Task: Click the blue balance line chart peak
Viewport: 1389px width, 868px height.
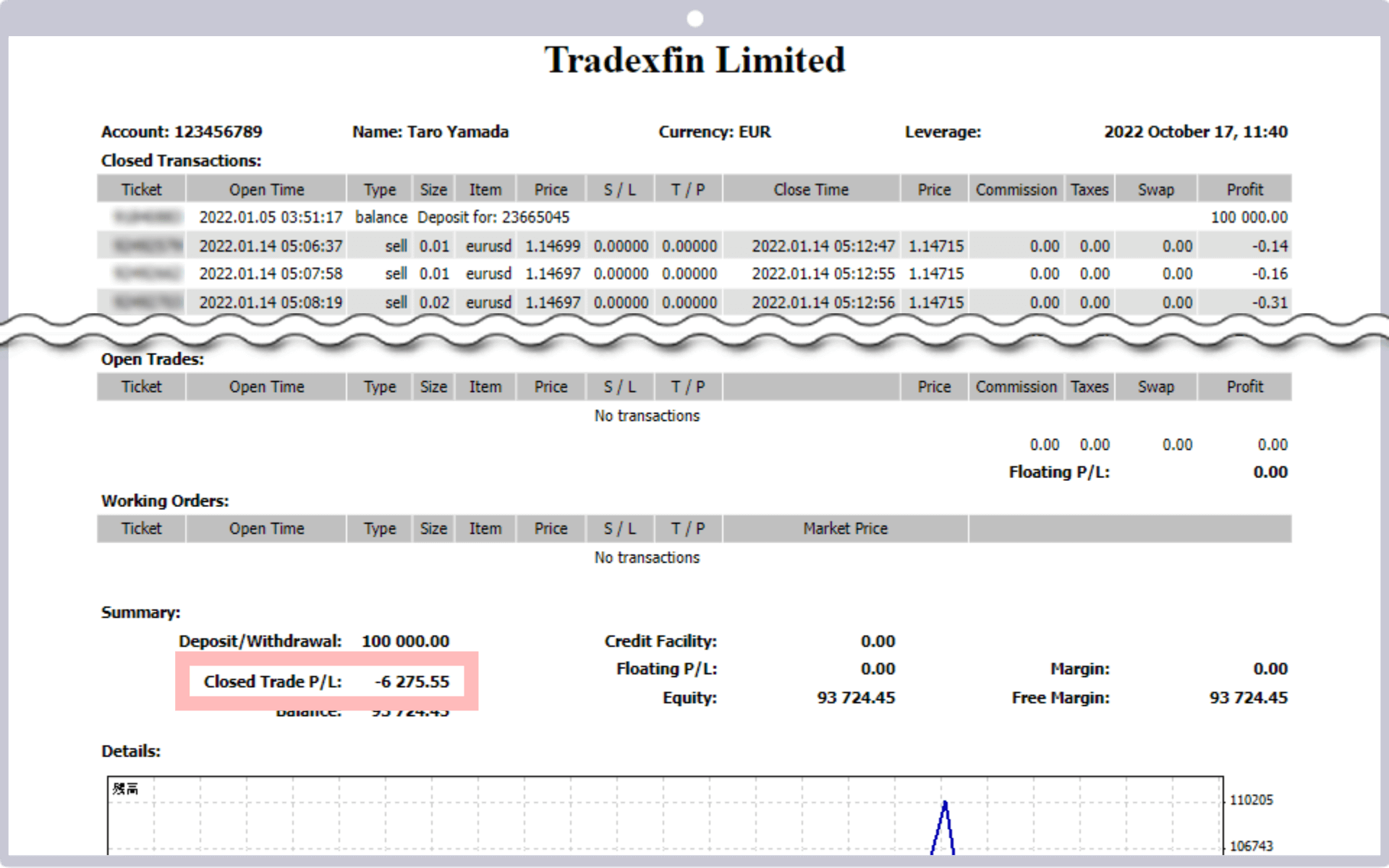Action: [944, 804]
